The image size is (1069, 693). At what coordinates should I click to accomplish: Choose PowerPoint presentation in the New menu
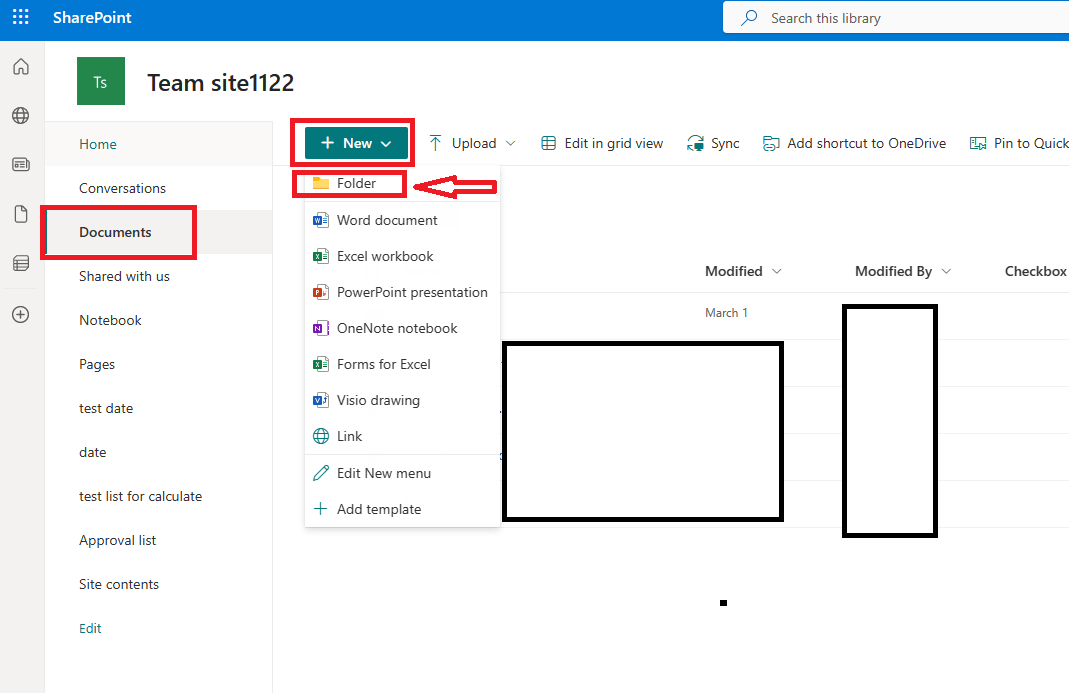(x=401, y=292)
